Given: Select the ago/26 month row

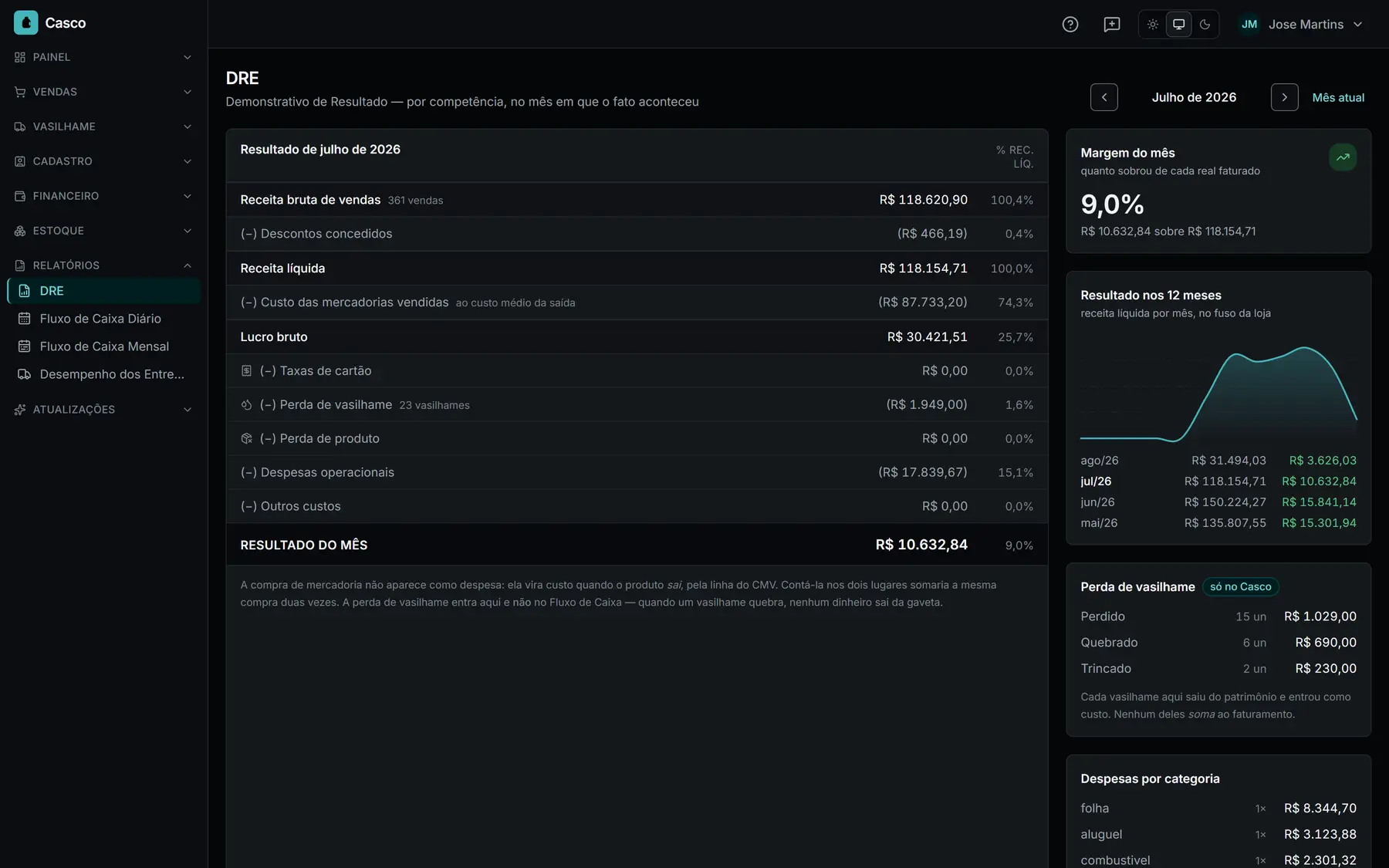Looking at the screenshot, I should (1218, 461).
